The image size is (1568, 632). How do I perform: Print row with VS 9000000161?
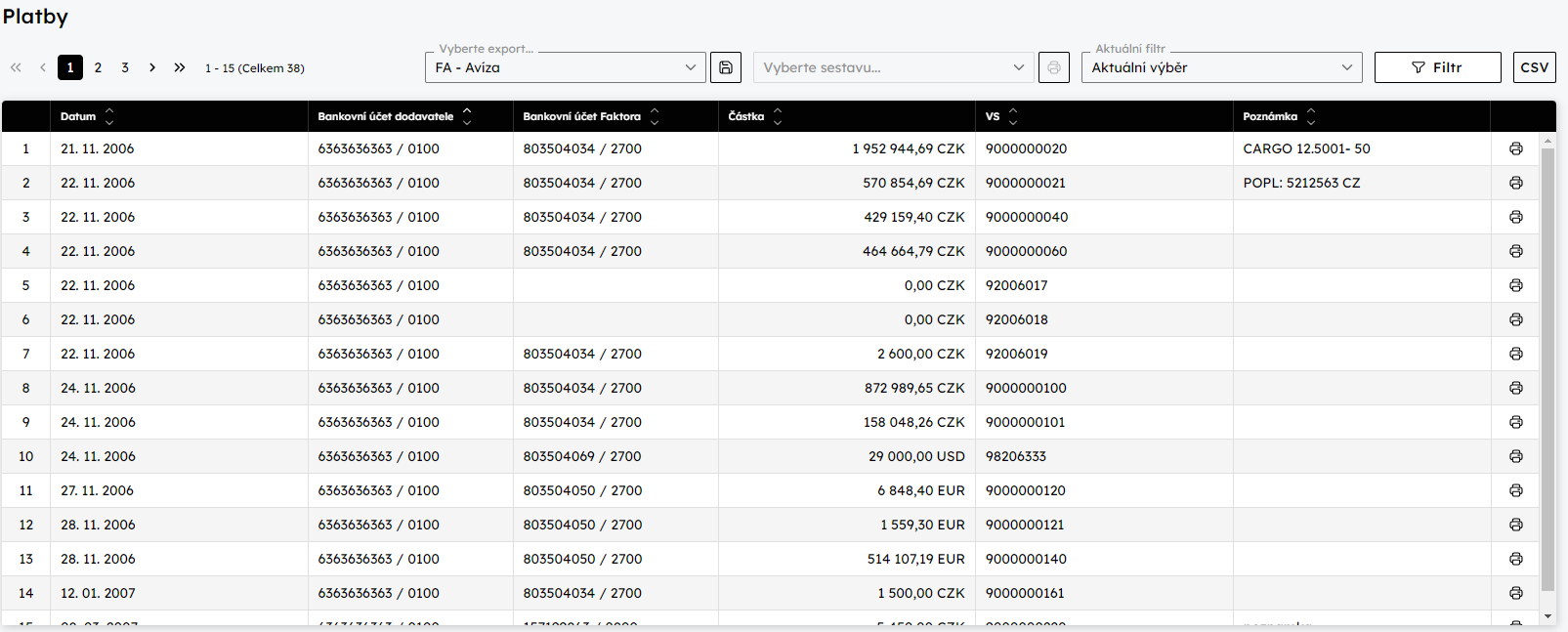pyautogui.click(x=1515, y=593)
